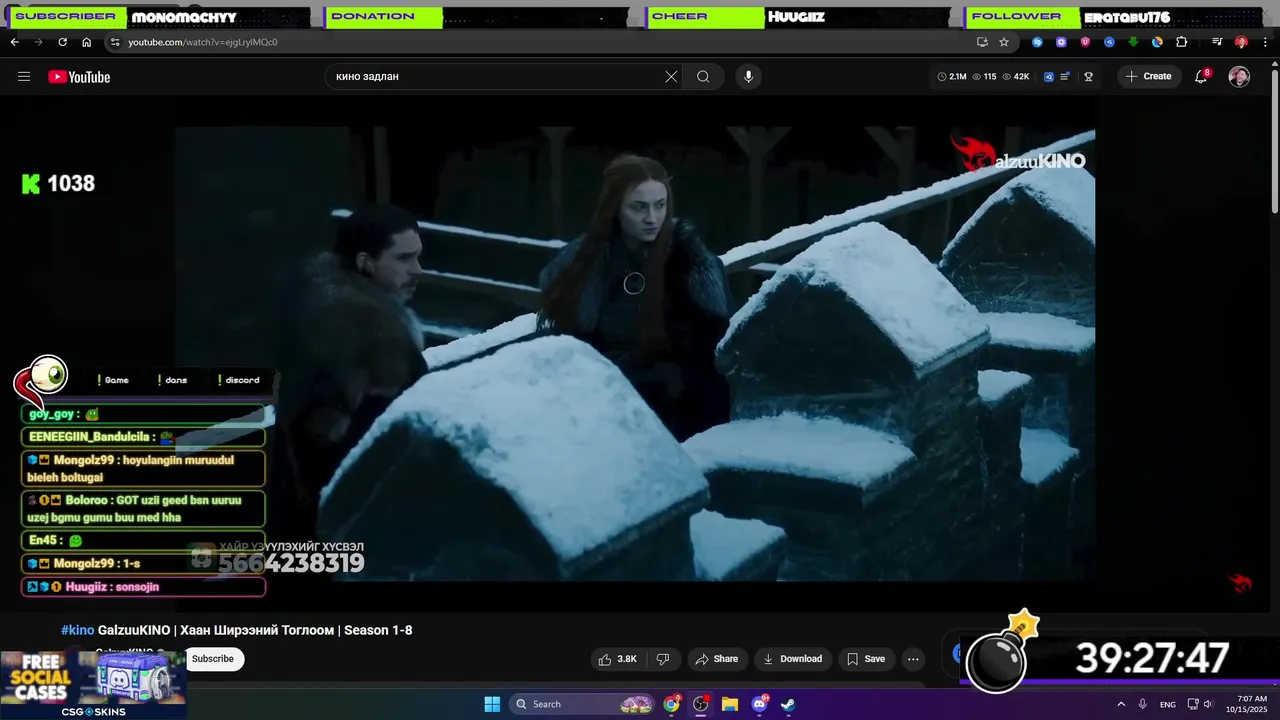This screenshot has height=720, width=1280.
Task: Open the trophy icon in the stats bar
Action: [1088, 77]
